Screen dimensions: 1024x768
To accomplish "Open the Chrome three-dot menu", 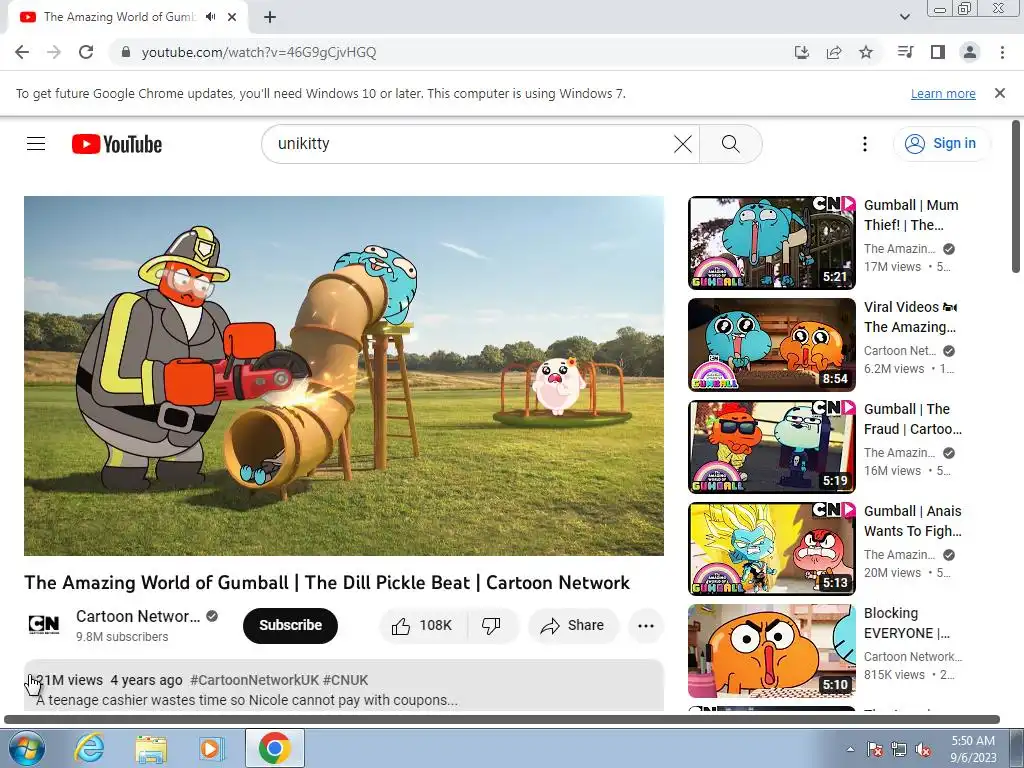I will tap(1002, 52).
